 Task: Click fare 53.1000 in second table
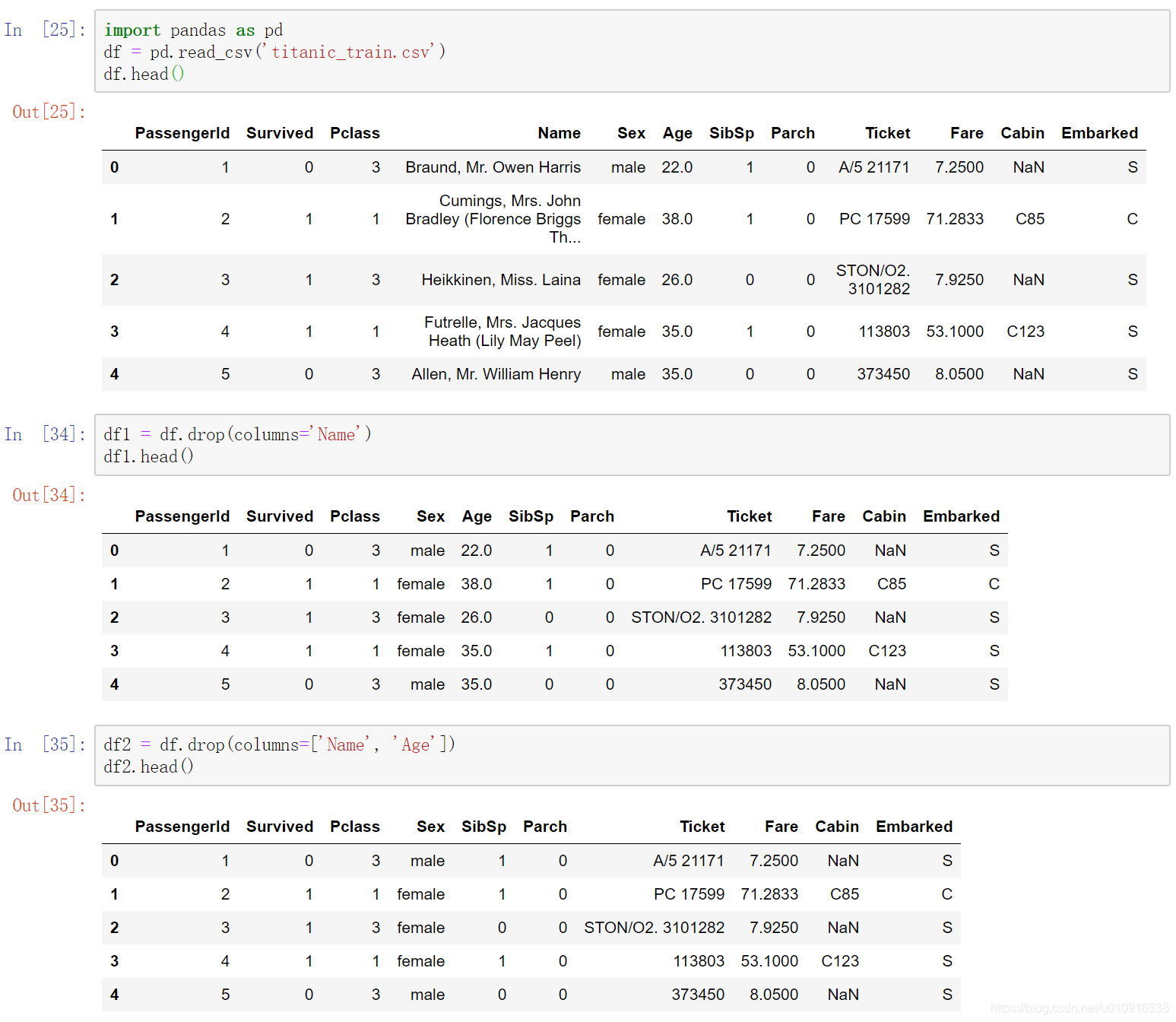click(816, 651)
